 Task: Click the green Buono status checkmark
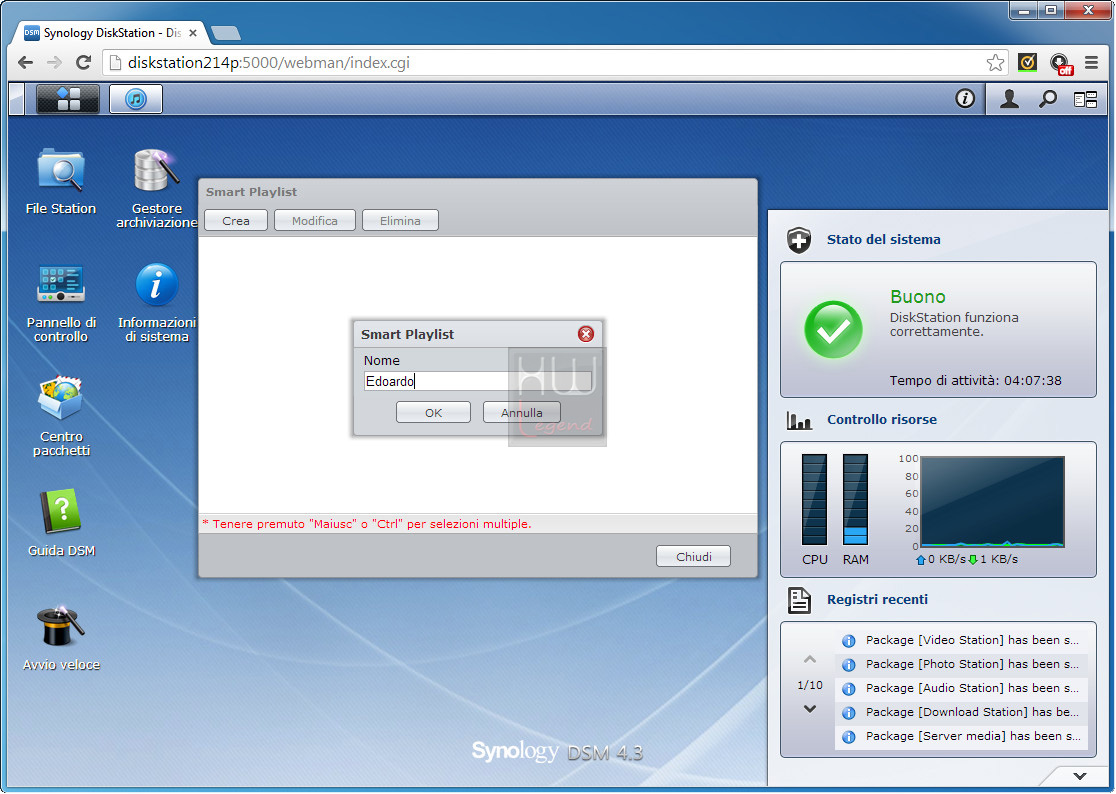833,329
